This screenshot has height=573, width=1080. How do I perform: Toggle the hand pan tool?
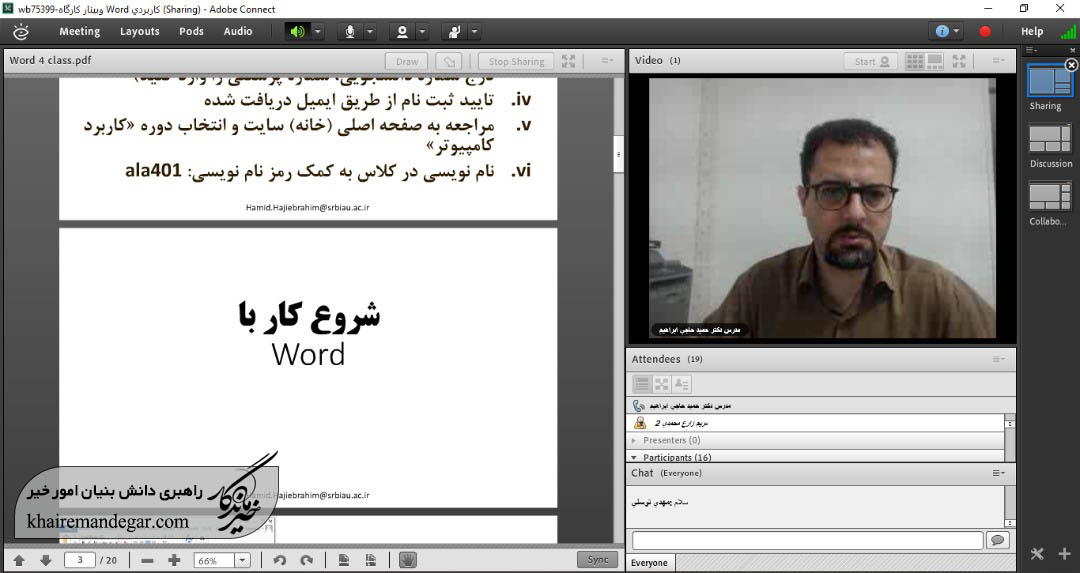408,560
